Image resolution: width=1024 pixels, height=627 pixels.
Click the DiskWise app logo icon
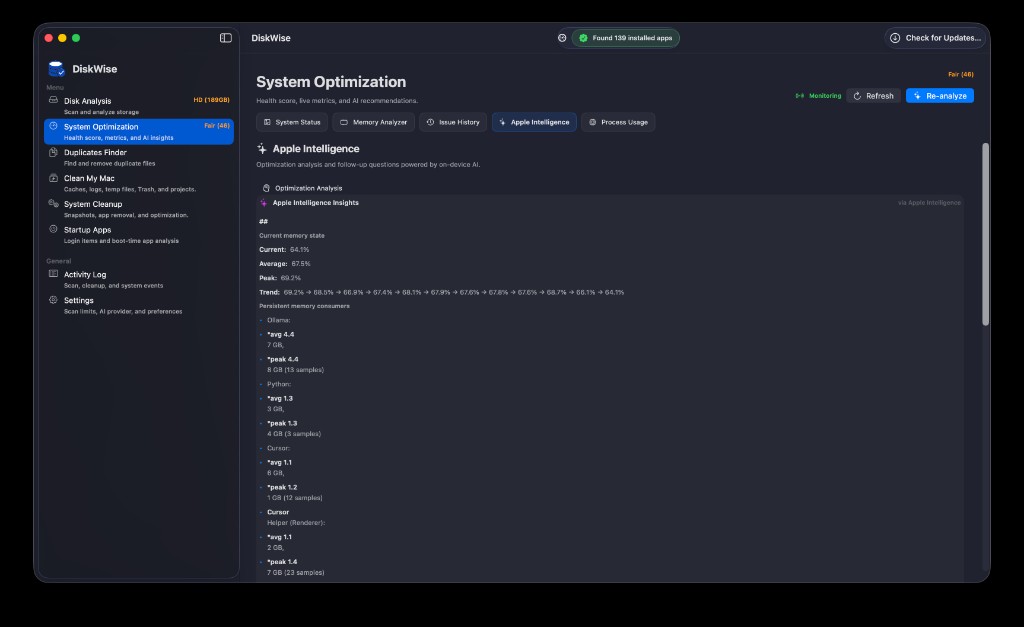point(56,69)
